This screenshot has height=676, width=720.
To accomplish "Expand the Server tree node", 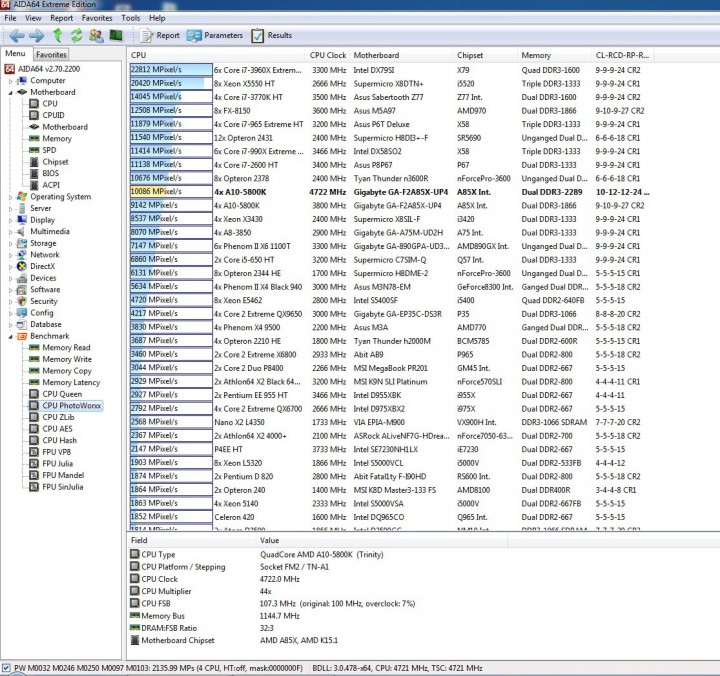I will point(11,209).
